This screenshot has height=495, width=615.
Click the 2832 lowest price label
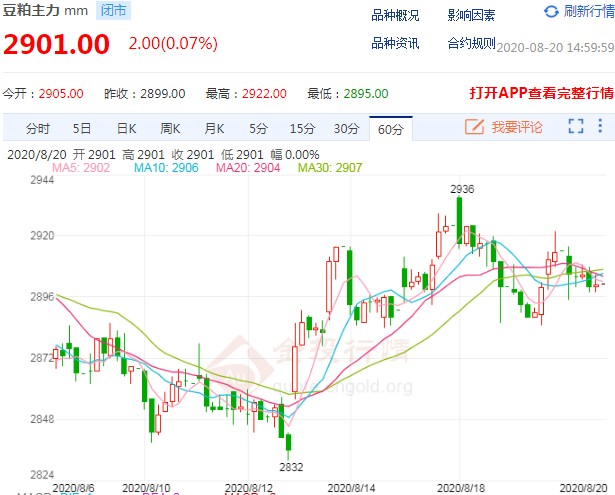(291, 467)
